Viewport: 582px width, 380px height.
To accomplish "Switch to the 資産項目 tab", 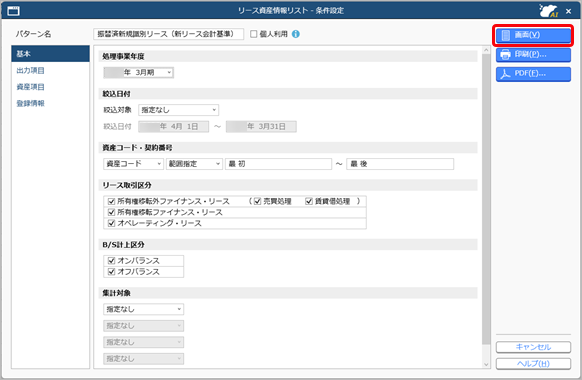I will pyautogui.click(x=30, y=87).
